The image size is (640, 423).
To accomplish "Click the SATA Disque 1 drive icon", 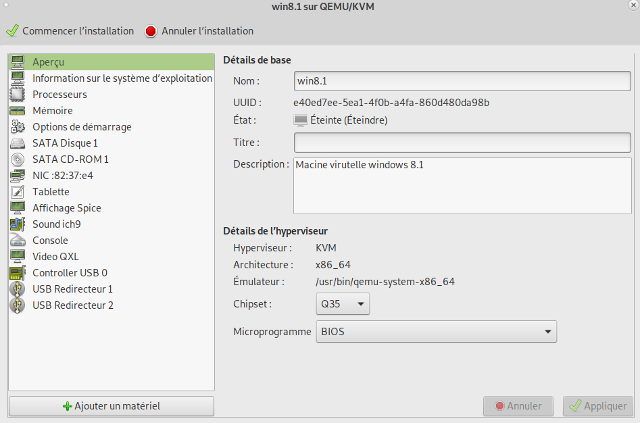I will (x=18, y=143).
